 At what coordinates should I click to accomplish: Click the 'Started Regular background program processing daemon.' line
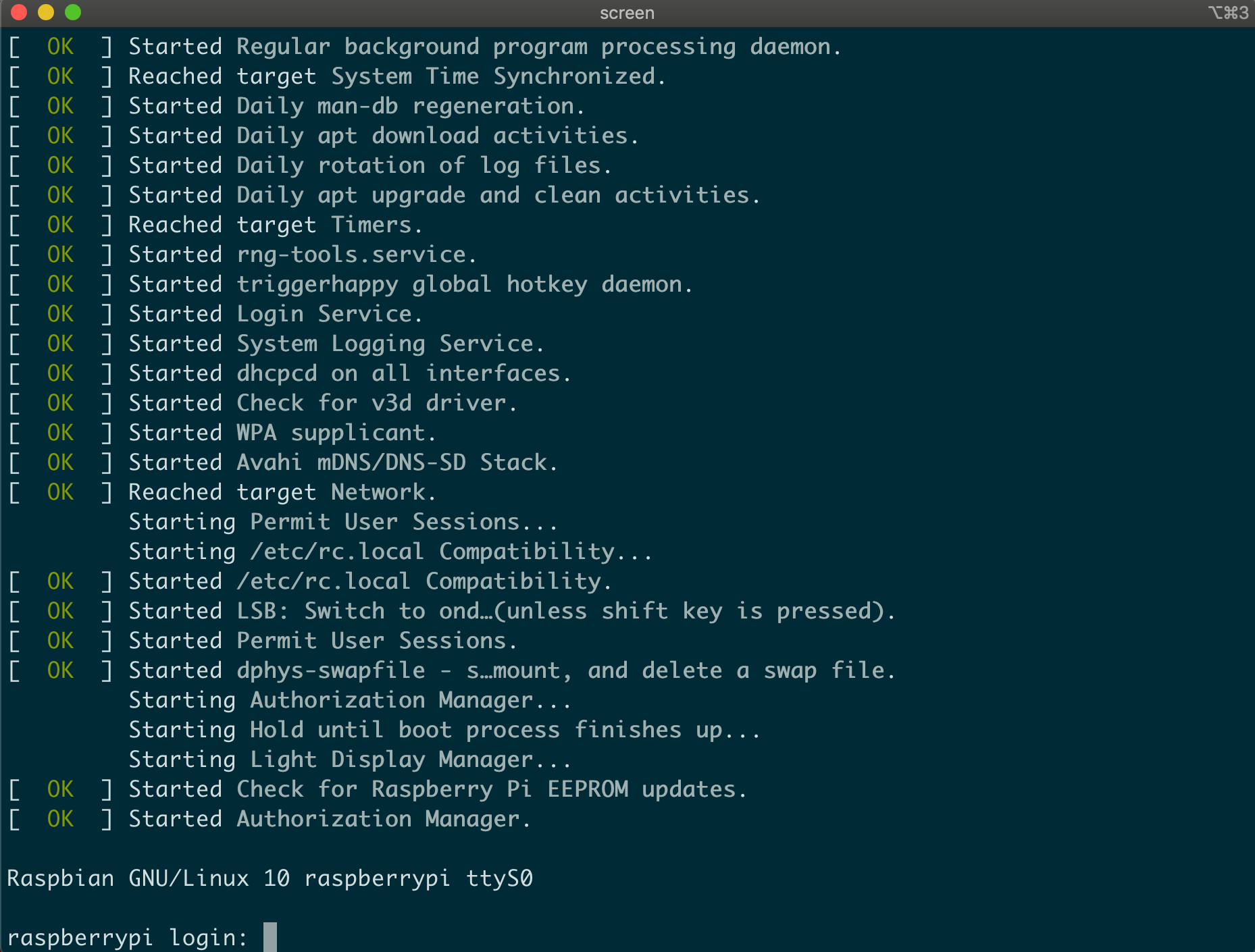tap(485, 47)
